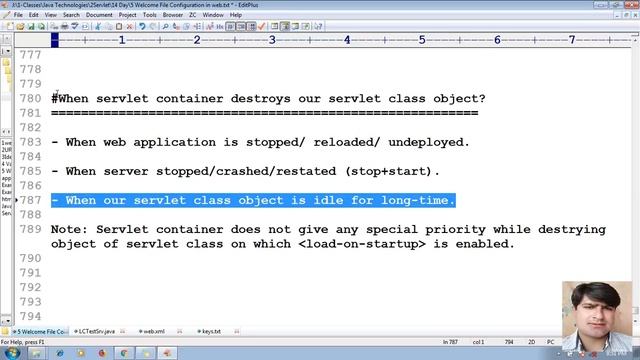640x360 pixels.
Task: Click the Replace toolbar icon
Action: 176,27
